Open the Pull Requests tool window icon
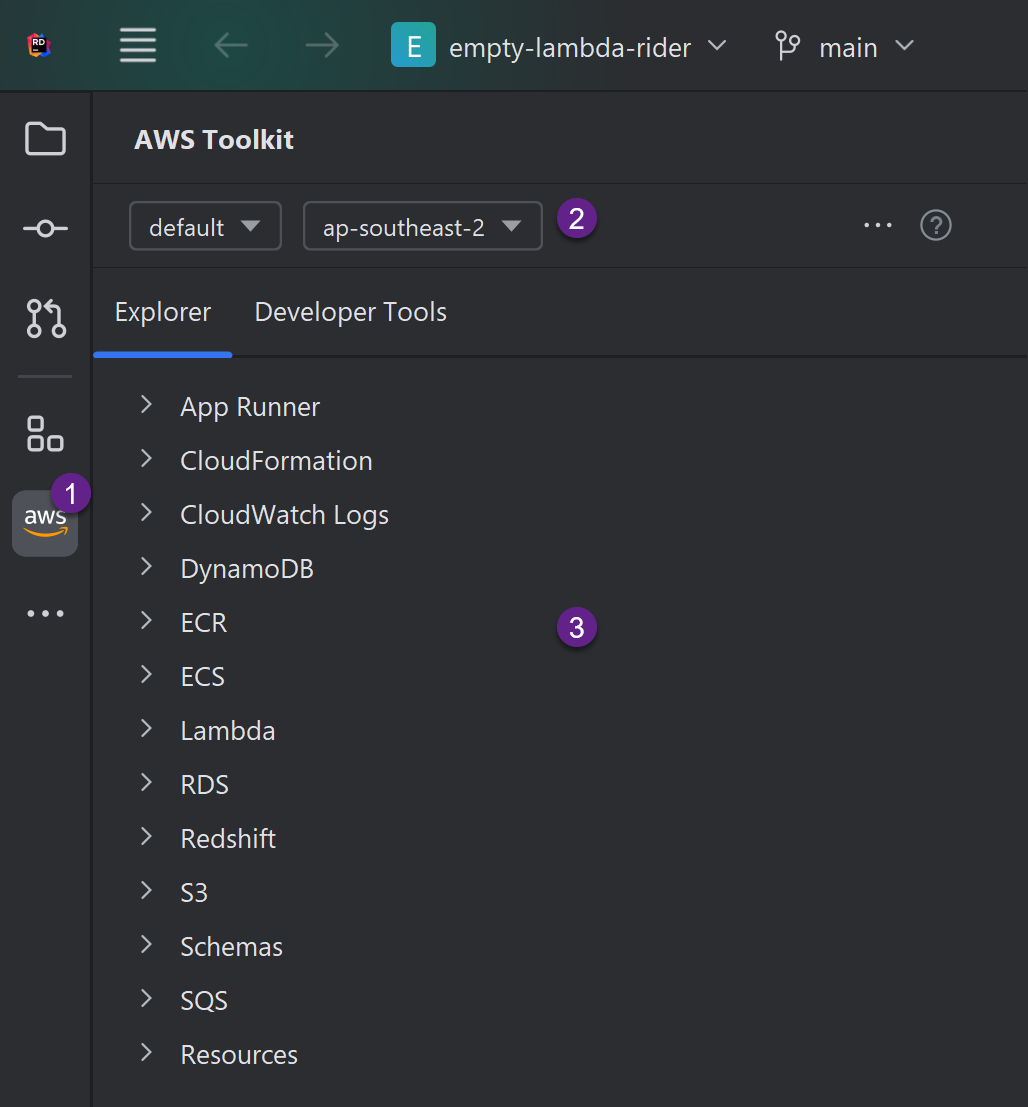Viewport: 1028px width, 1107px height. [x=46, y=318]
